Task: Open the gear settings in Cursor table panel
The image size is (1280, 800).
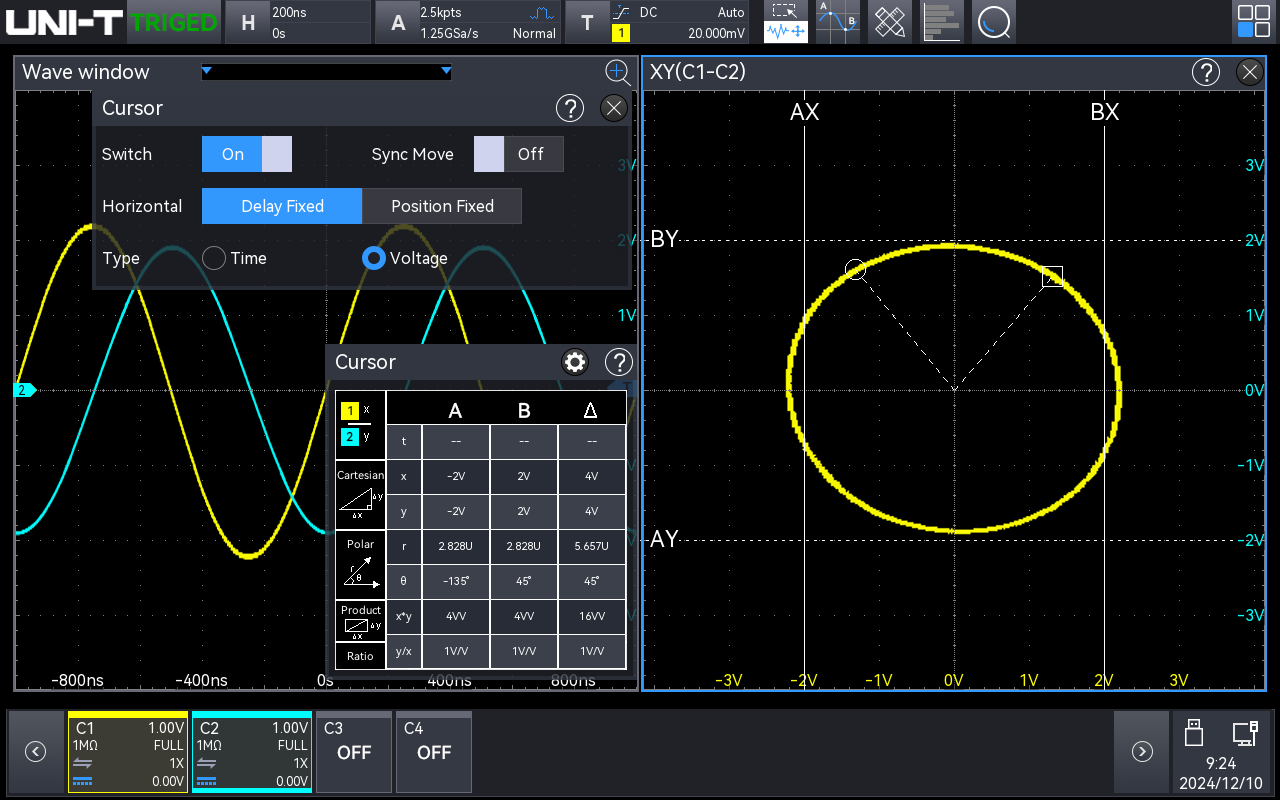Action: [575, 362]
